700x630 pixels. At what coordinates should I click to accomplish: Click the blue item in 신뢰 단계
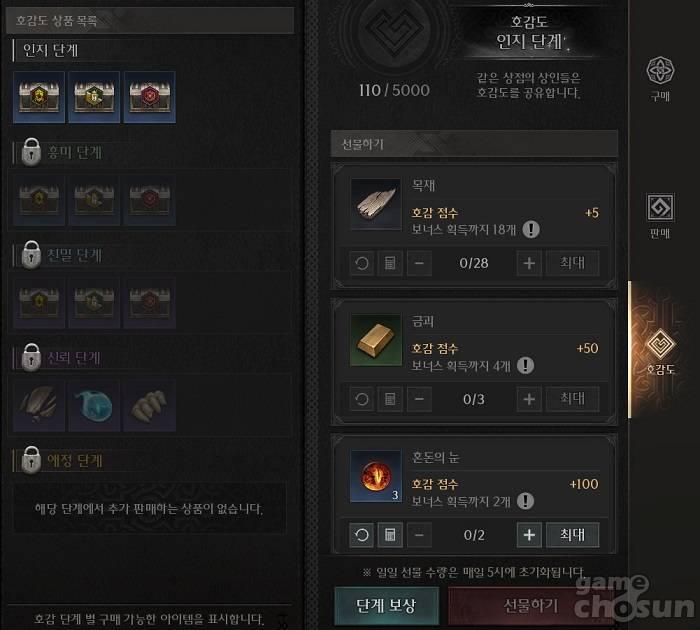(x=94, y=405)
